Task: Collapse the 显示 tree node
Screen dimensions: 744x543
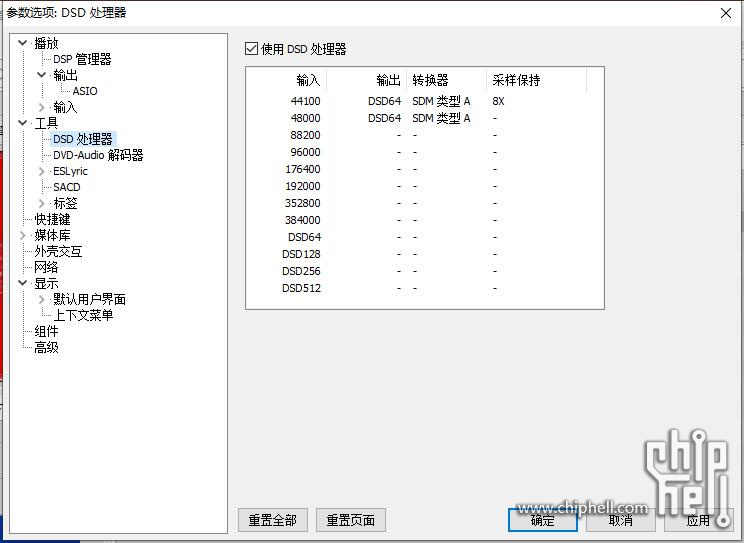Action: click(x=22, y=283)
